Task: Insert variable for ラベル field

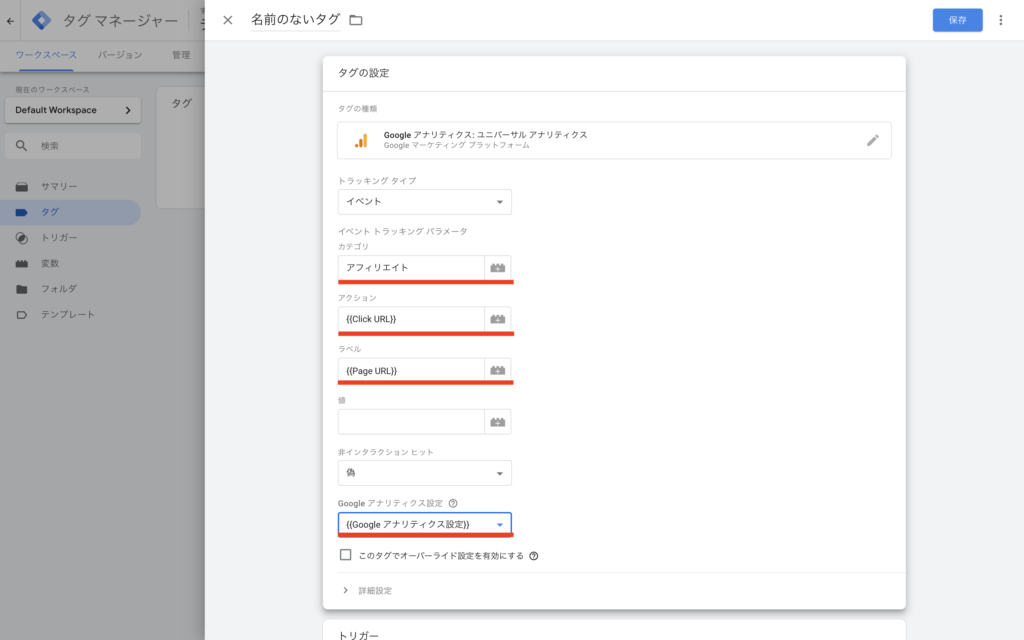Action: (498, 370)
